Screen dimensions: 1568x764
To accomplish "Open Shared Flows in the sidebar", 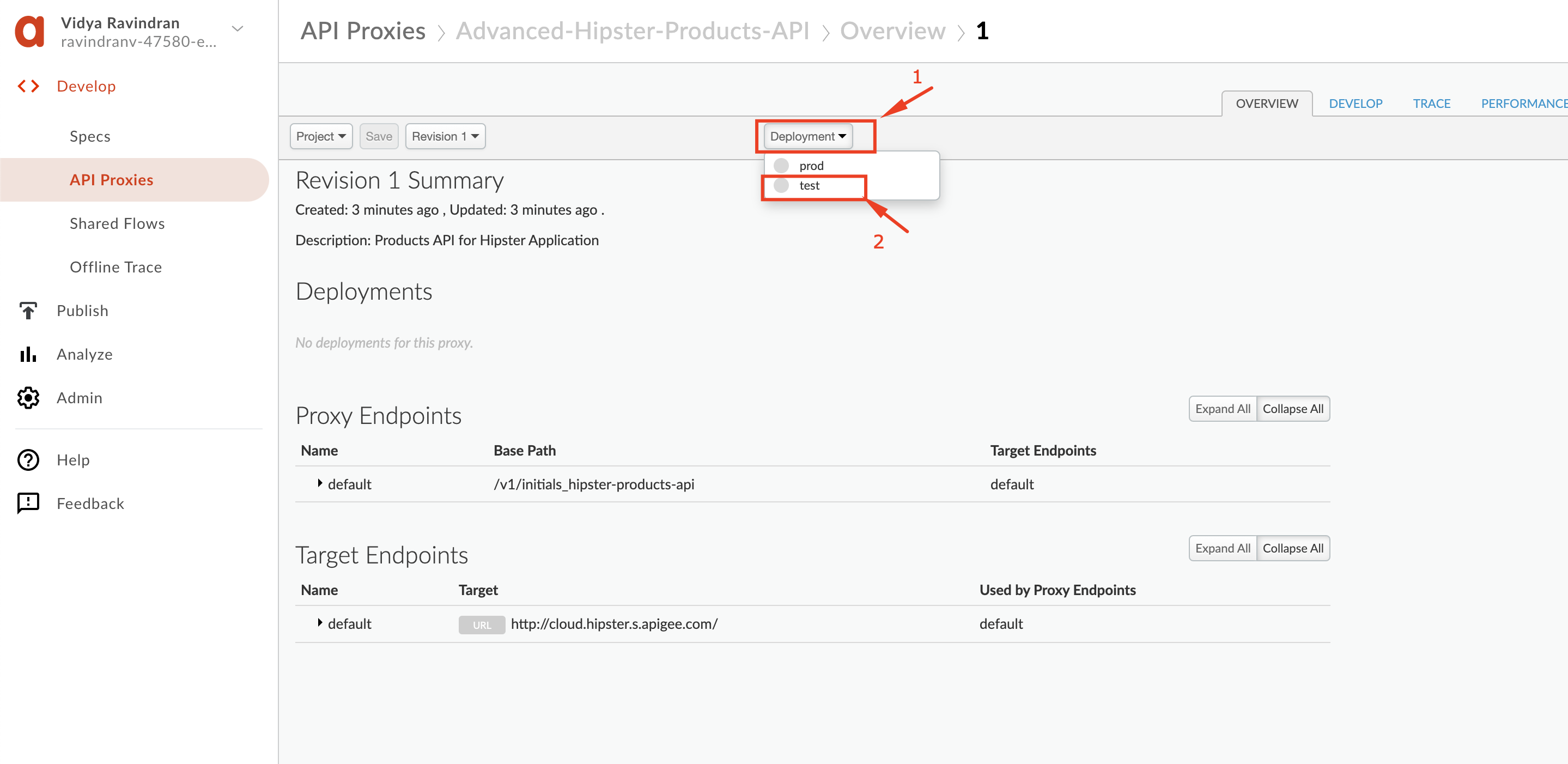I will (x=117, y=223).
